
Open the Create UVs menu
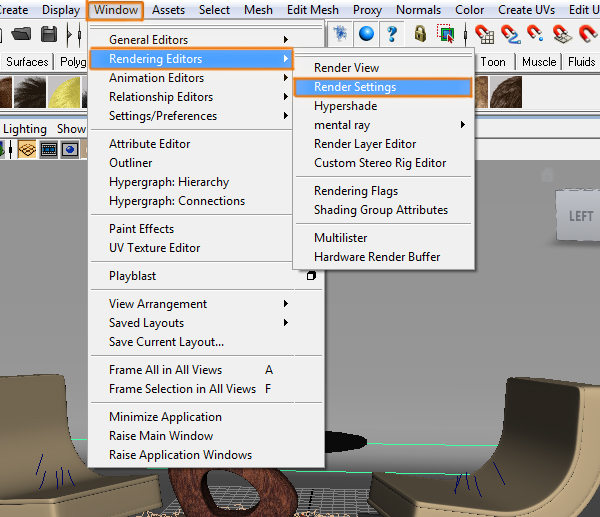coord(526,10)
